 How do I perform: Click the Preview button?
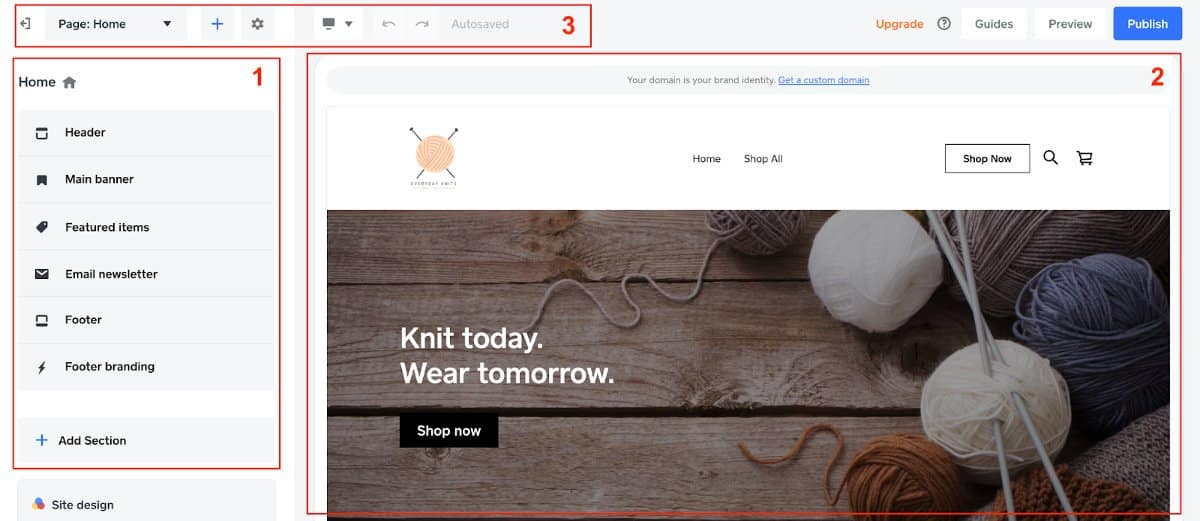(x=1070, y=24)
